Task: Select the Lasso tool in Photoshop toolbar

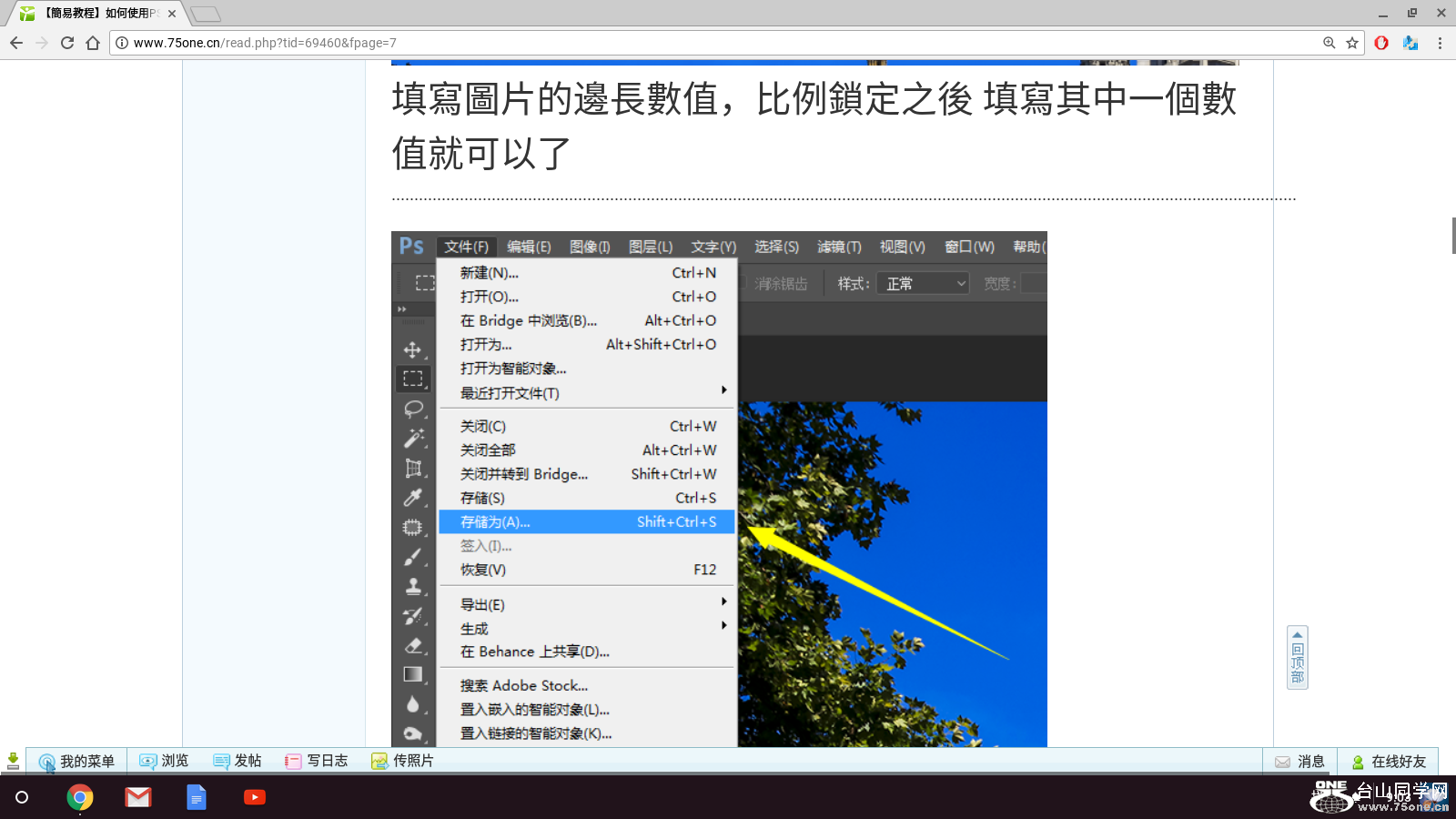Action: tap(413, 409)
